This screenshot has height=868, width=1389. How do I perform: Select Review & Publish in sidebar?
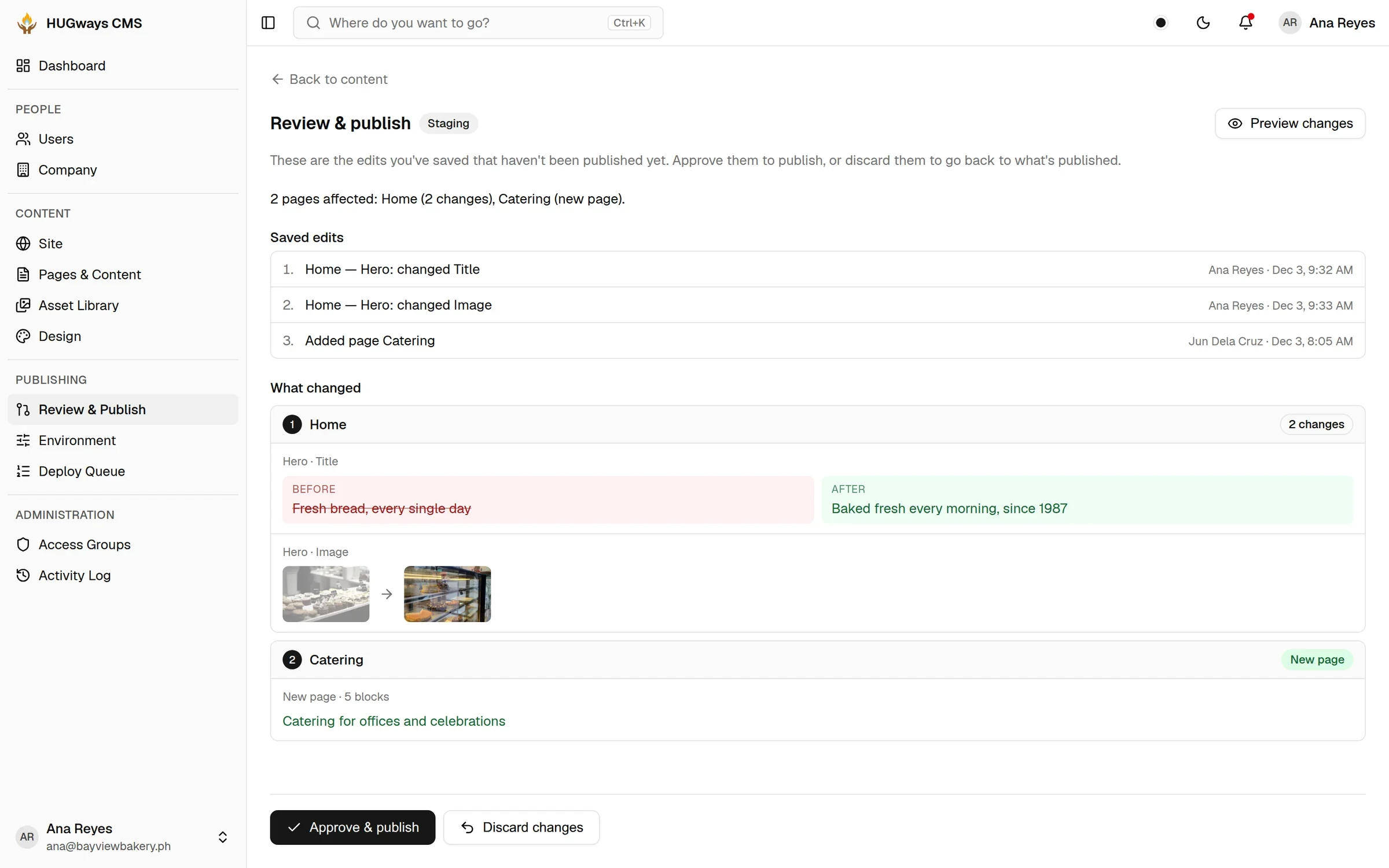tap(123, 409)
